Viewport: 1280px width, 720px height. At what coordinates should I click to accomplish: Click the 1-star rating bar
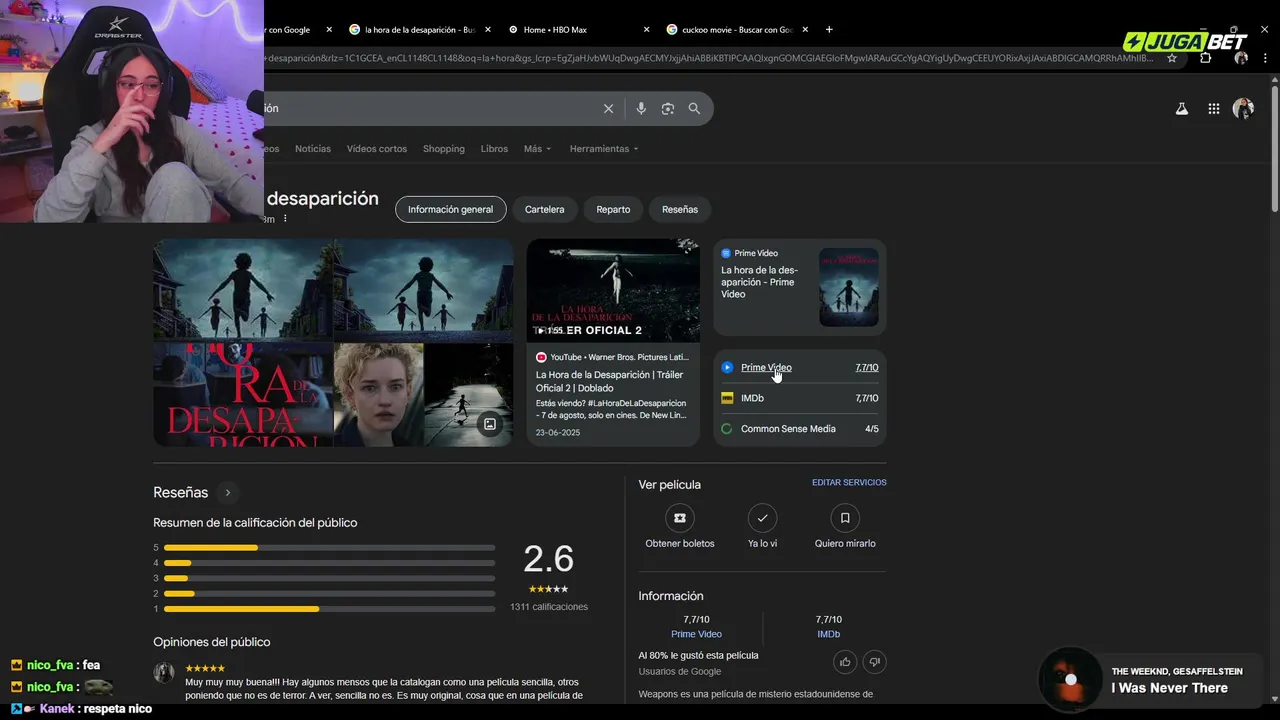tap(329, 608)
